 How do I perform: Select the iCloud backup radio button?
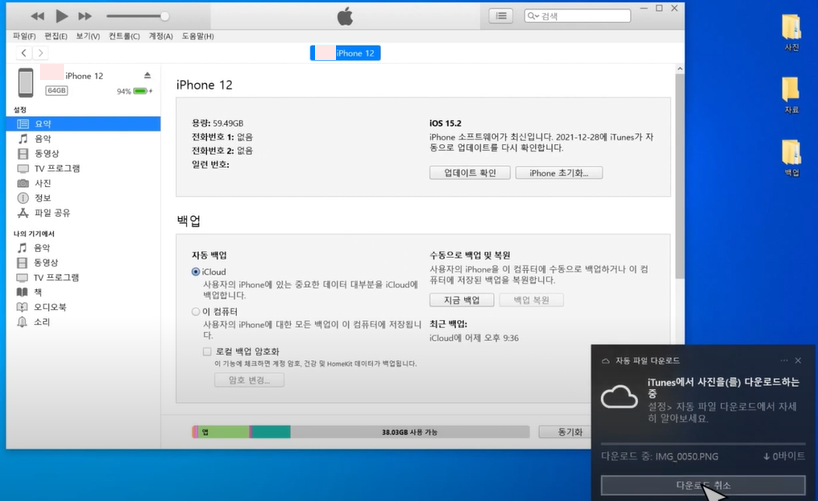click(x=196, y=272)
